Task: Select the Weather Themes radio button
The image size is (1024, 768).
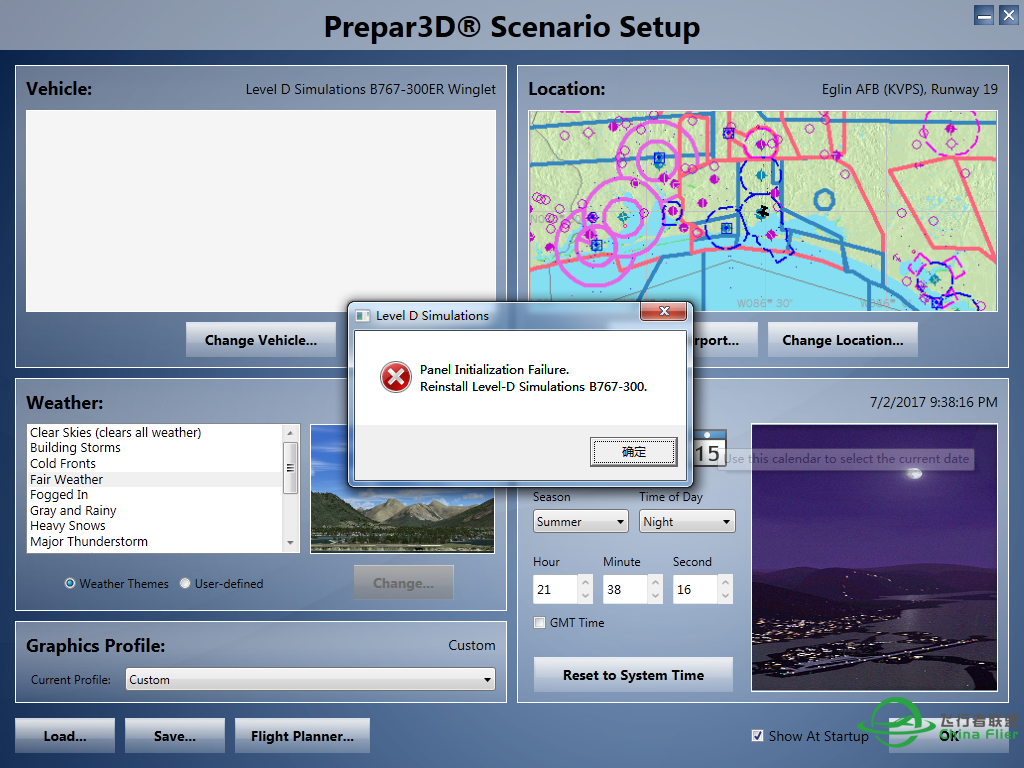Action: click(70, 583)
